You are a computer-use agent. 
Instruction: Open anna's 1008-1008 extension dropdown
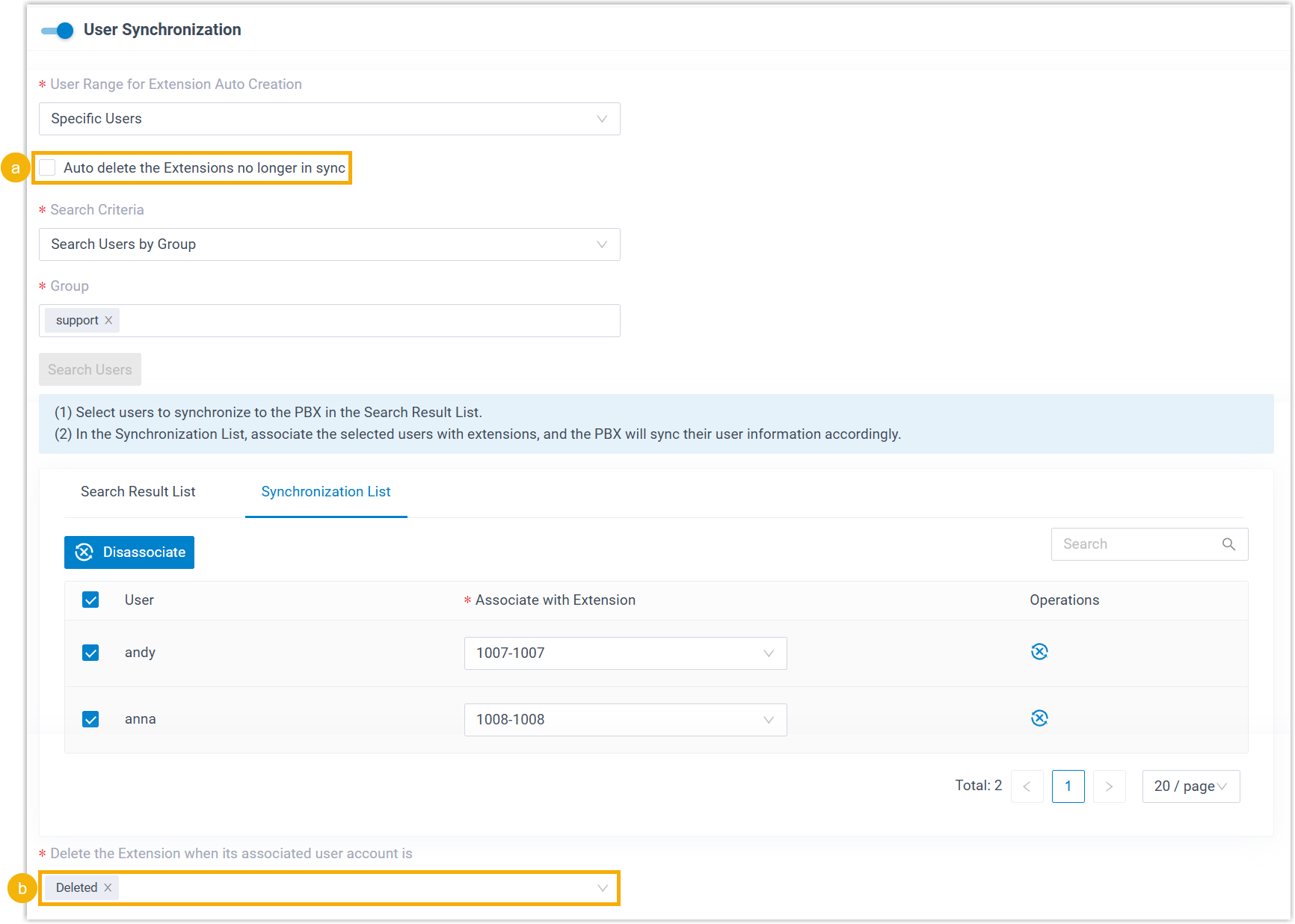(625, 720)
